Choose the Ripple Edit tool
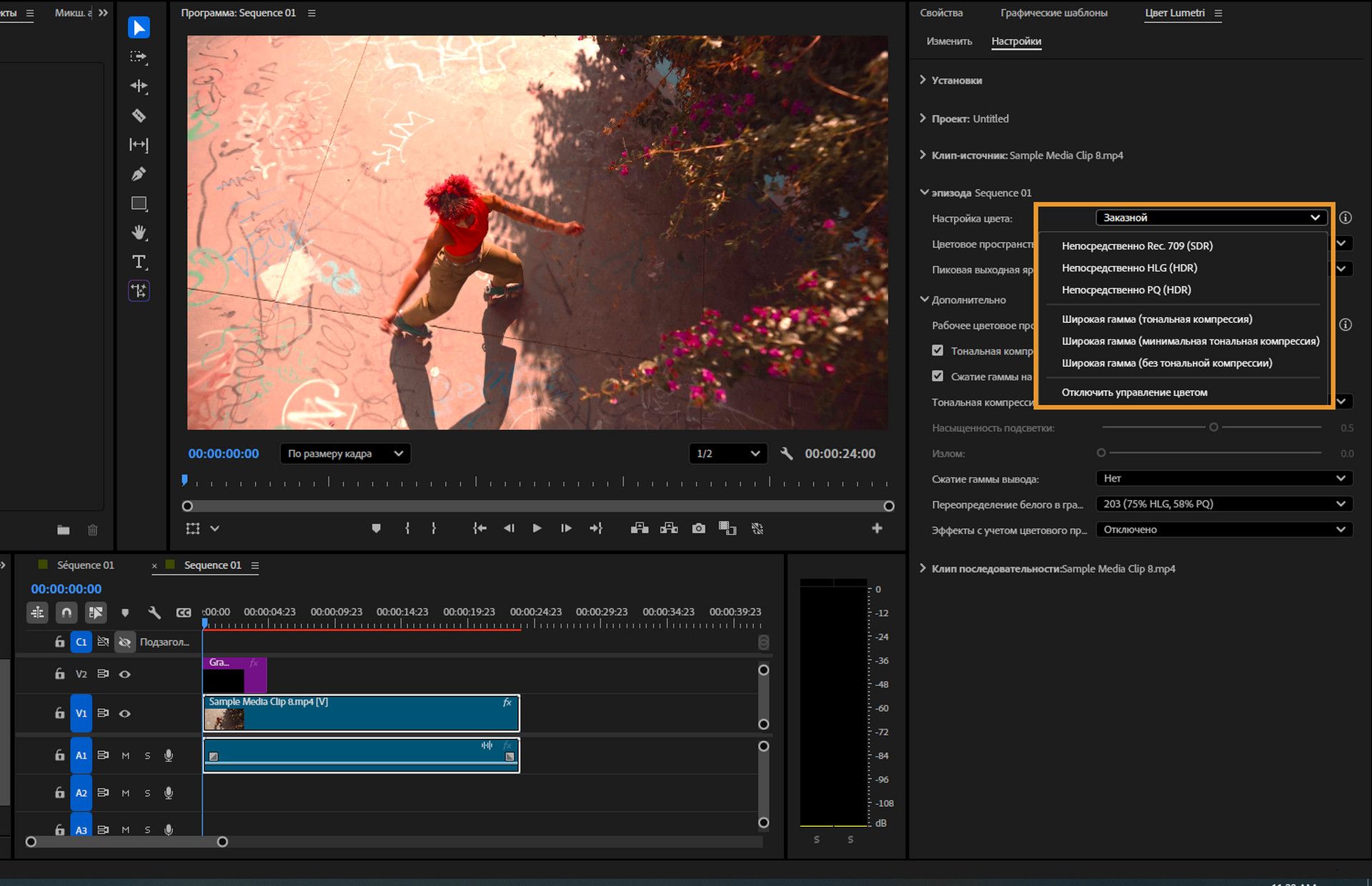 [x=139, y=86]
